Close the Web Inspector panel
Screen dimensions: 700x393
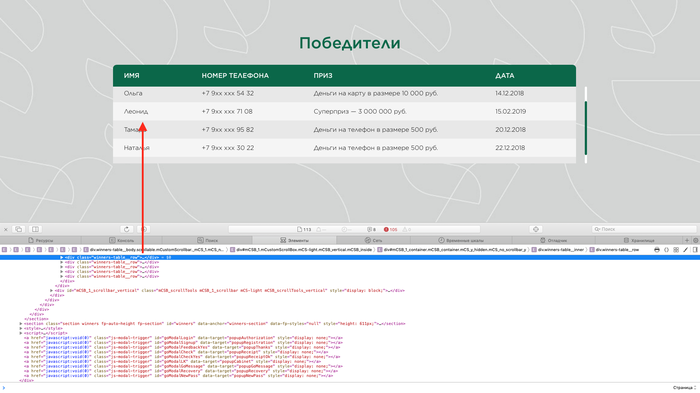5,230
